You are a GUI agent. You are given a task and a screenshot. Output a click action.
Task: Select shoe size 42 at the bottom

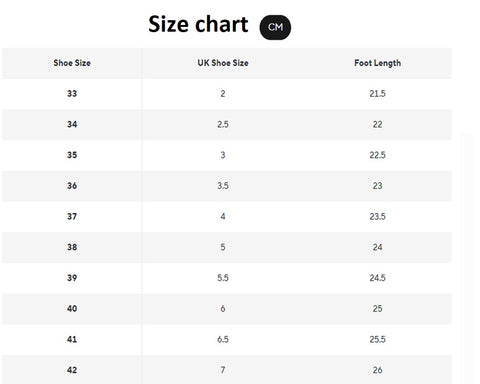(x=72, y=370)
